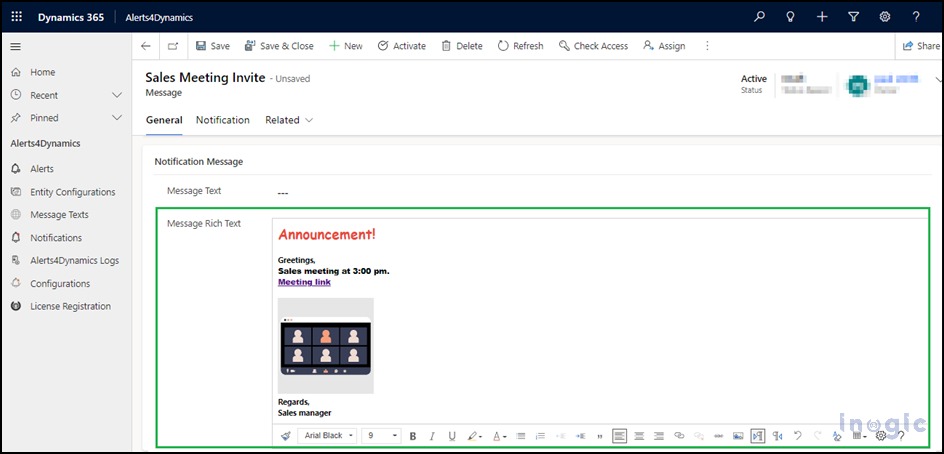Insert image using the image icon
944x454 pixels.
coord(738,435)
